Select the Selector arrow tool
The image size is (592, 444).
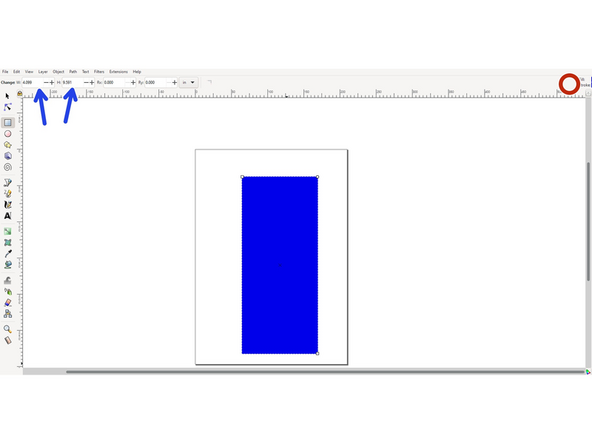click(7, 96)
